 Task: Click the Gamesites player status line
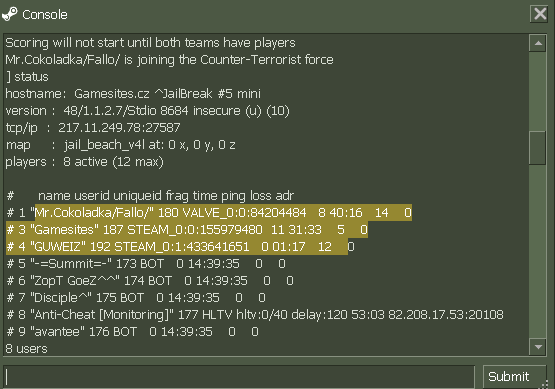pos(187,230)
